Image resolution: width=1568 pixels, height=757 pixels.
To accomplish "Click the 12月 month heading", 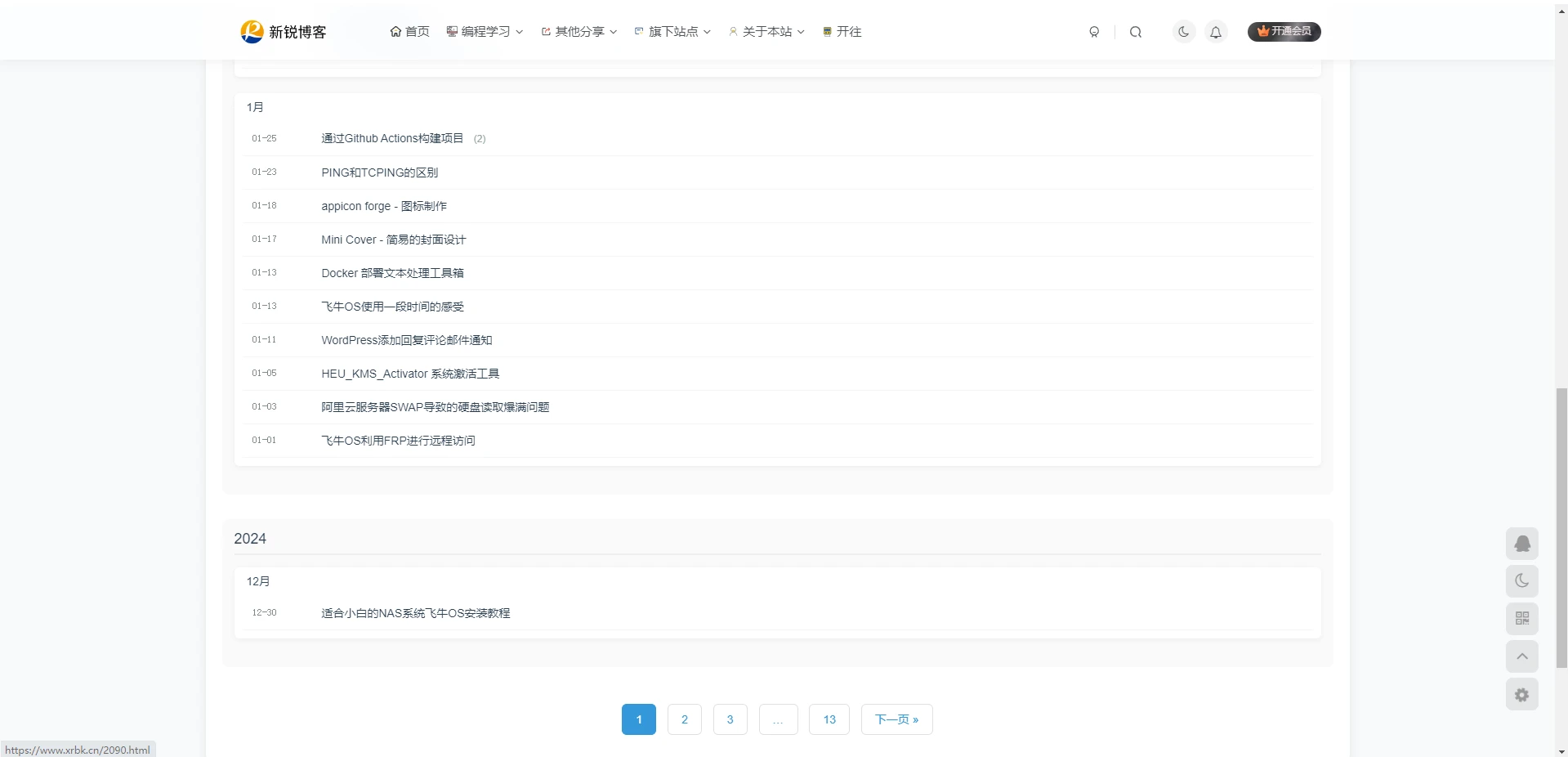I will 258,581.
